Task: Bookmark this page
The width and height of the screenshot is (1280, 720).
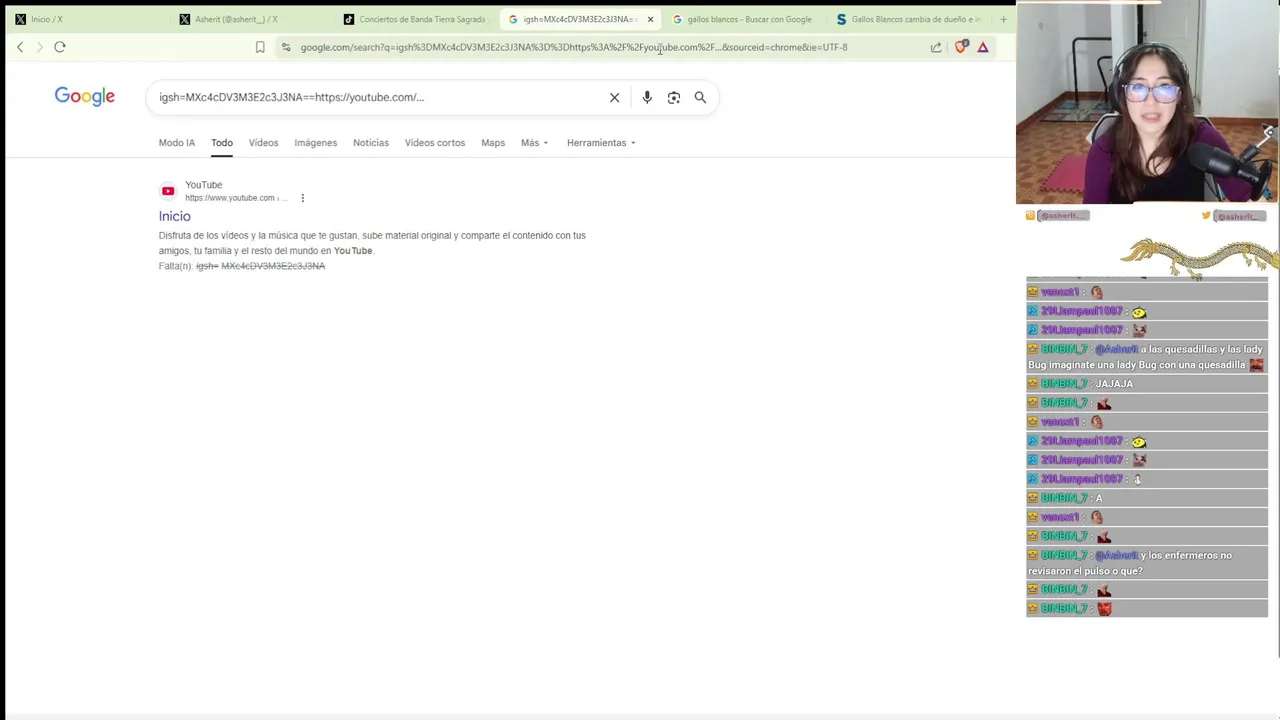Action: (260, 47)
